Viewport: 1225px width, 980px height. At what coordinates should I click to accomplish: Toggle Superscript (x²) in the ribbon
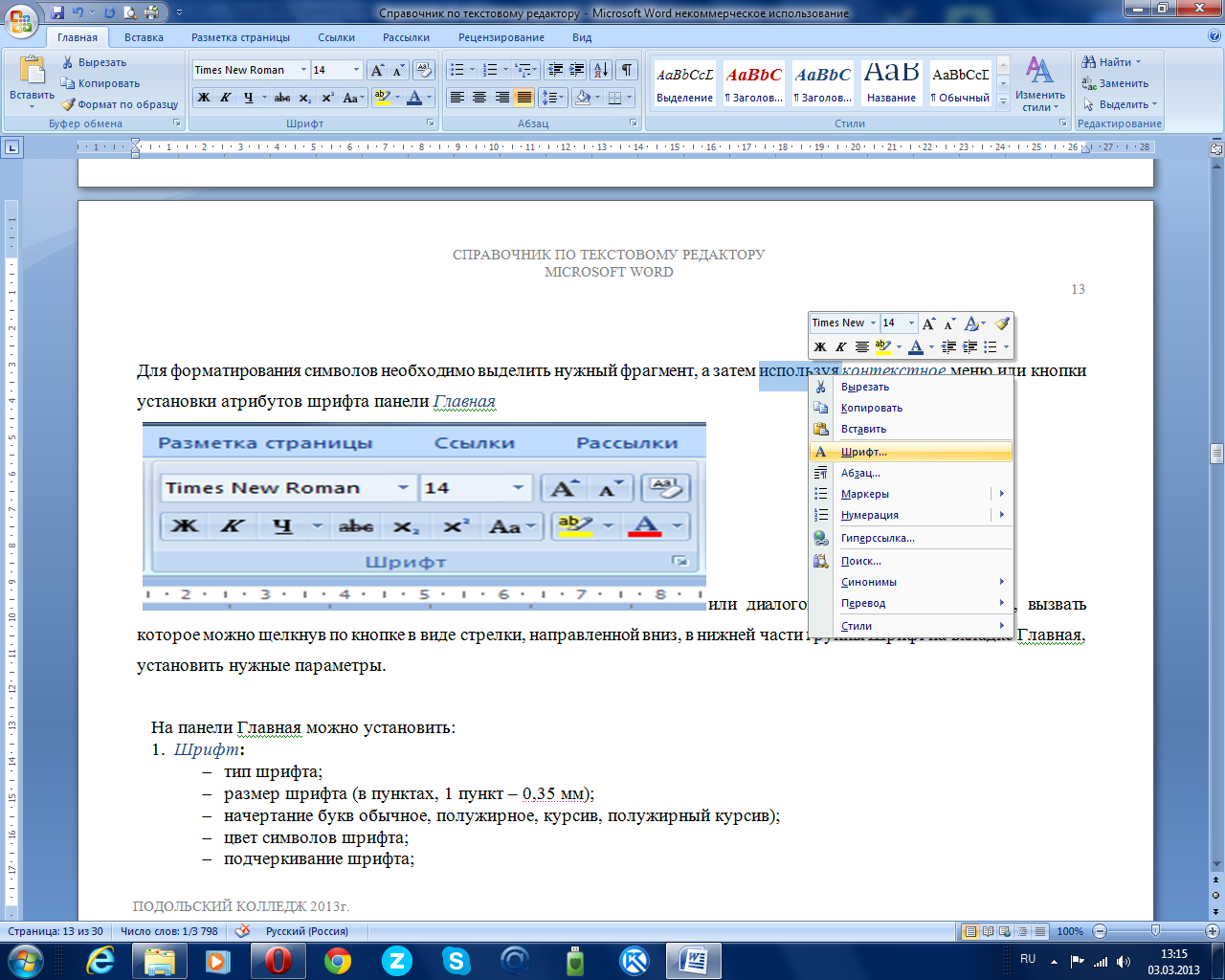coord(327,98)
